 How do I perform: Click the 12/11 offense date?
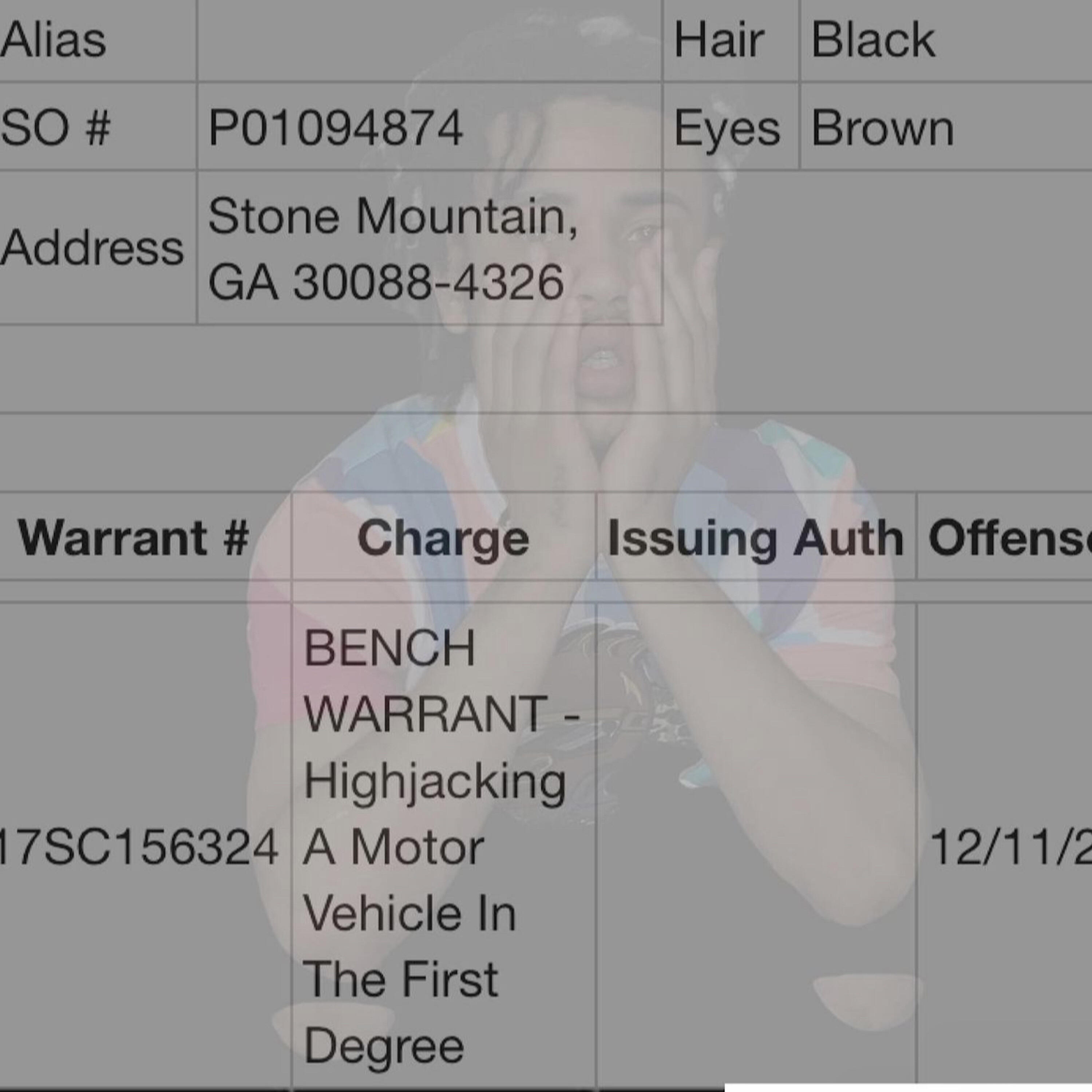[1010, 847]
